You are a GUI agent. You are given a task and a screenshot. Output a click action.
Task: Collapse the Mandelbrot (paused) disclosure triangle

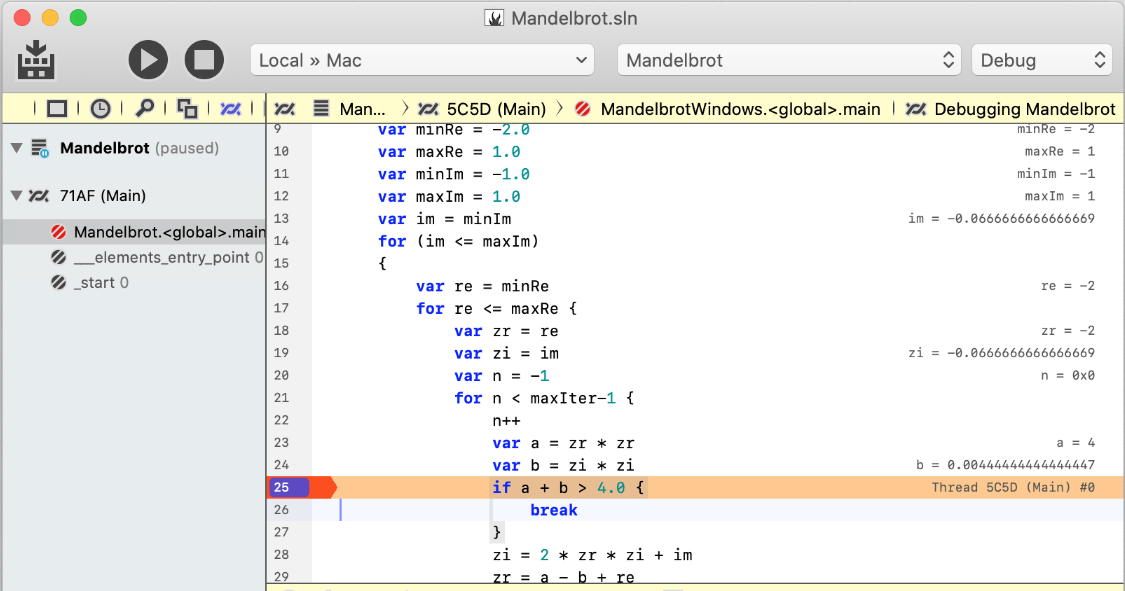pyautogui.click(x=17, y=148)
